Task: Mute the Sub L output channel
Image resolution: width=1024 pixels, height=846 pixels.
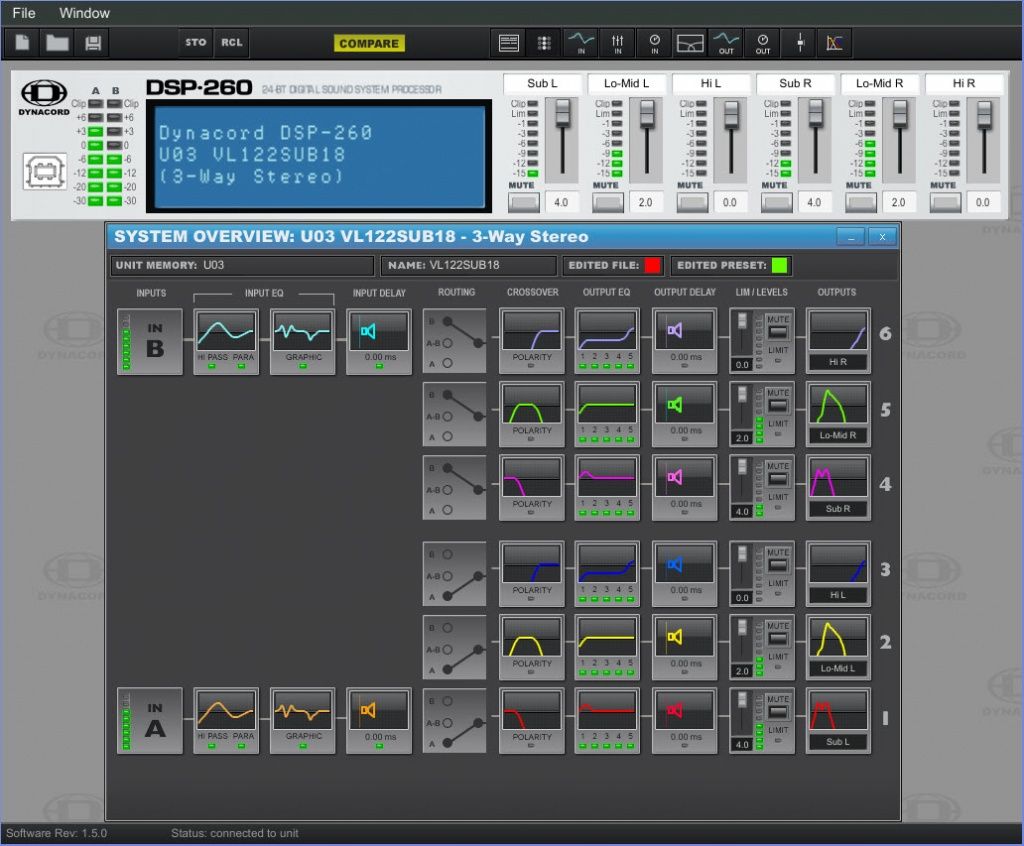Action: [524, 202]
